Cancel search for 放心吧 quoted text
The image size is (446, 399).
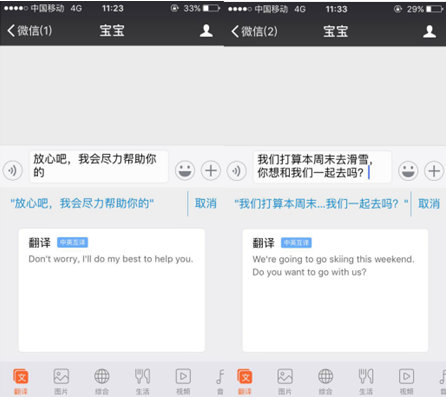206,203
